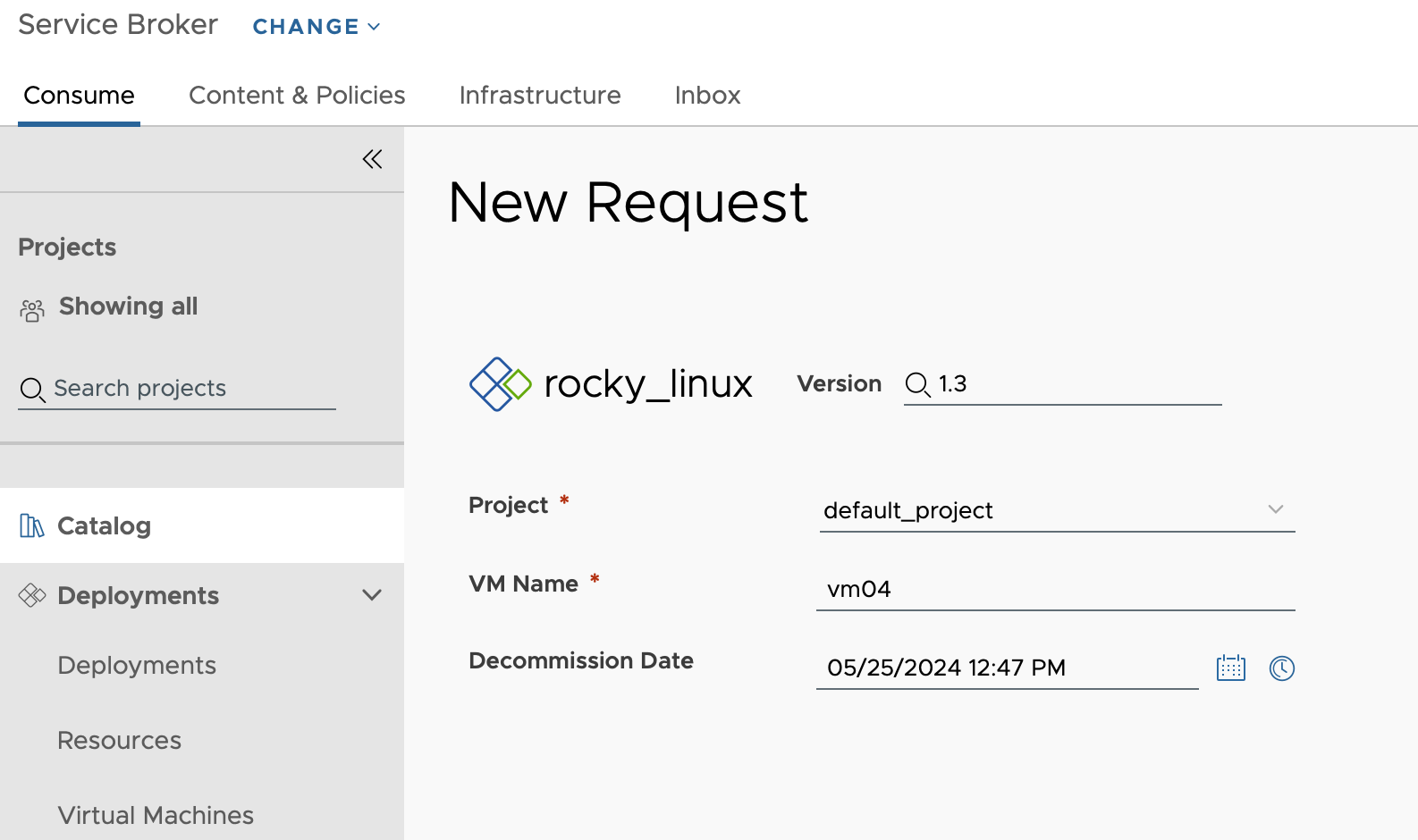Open the calendar date picker icon
This screenshot has width=1418, height=840.
coord(1231,668)
